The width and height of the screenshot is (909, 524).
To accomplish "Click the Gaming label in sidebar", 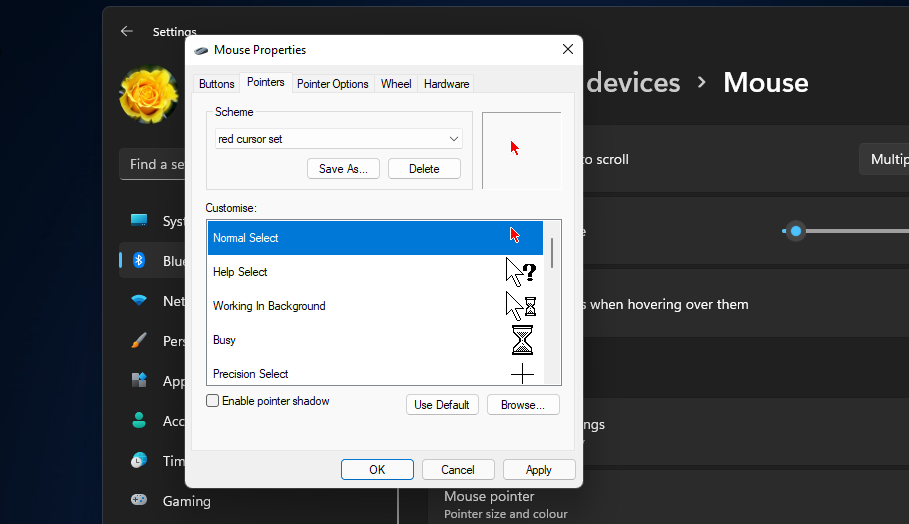I will [x=187, y=501].
